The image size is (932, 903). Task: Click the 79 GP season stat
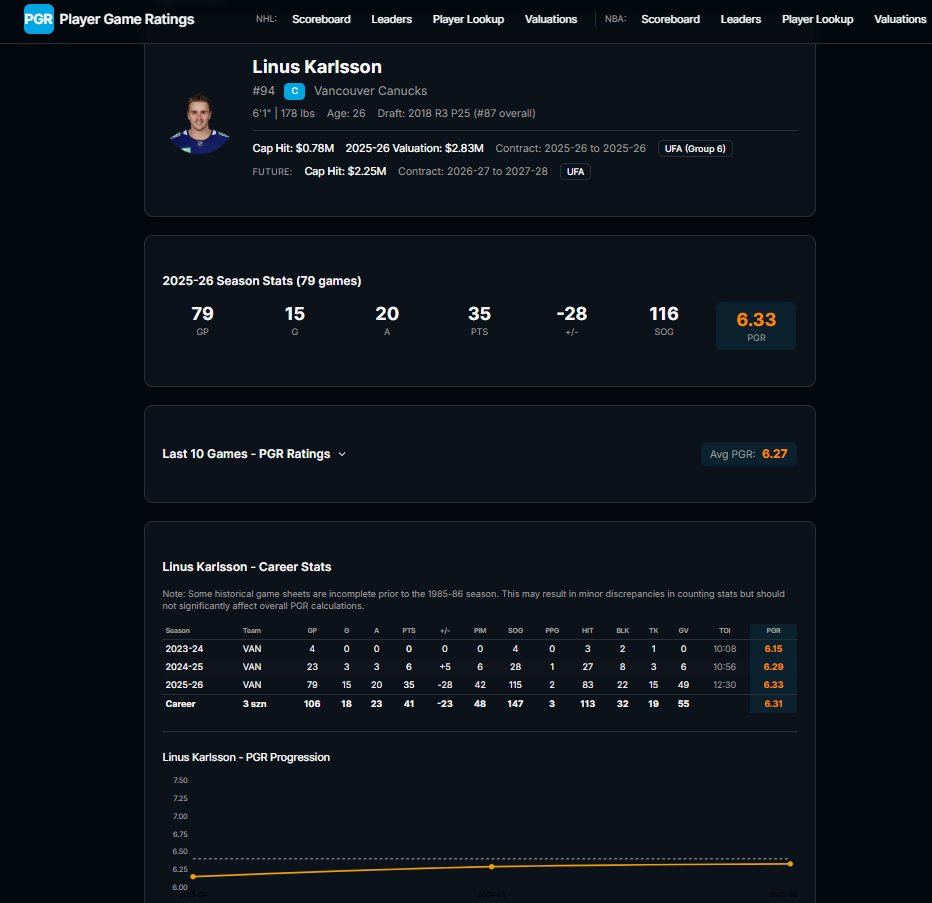point(202,320)
